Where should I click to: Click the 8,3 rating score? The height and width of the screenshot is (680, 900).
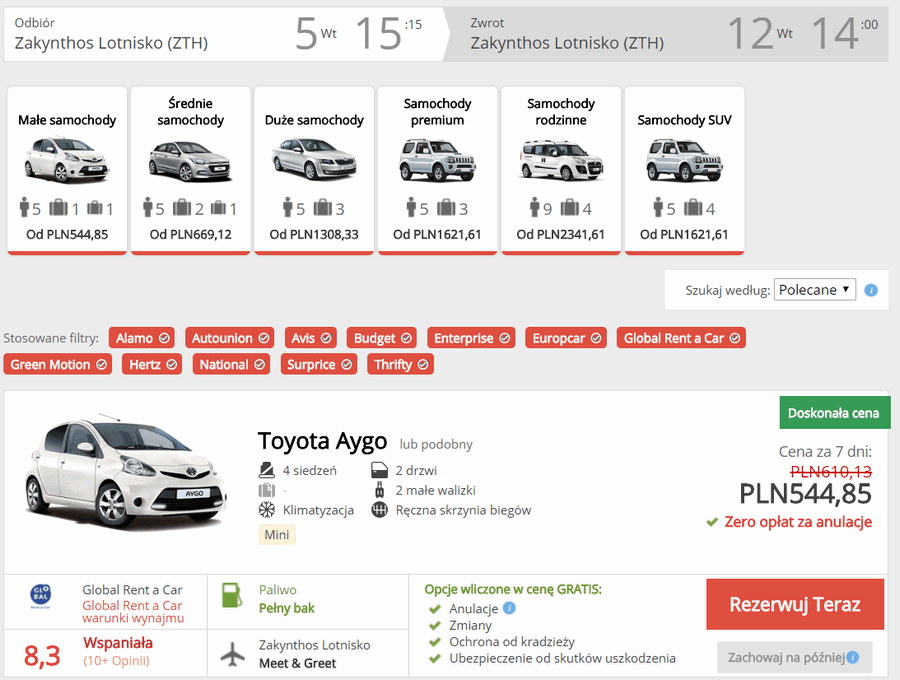[42, 655]
